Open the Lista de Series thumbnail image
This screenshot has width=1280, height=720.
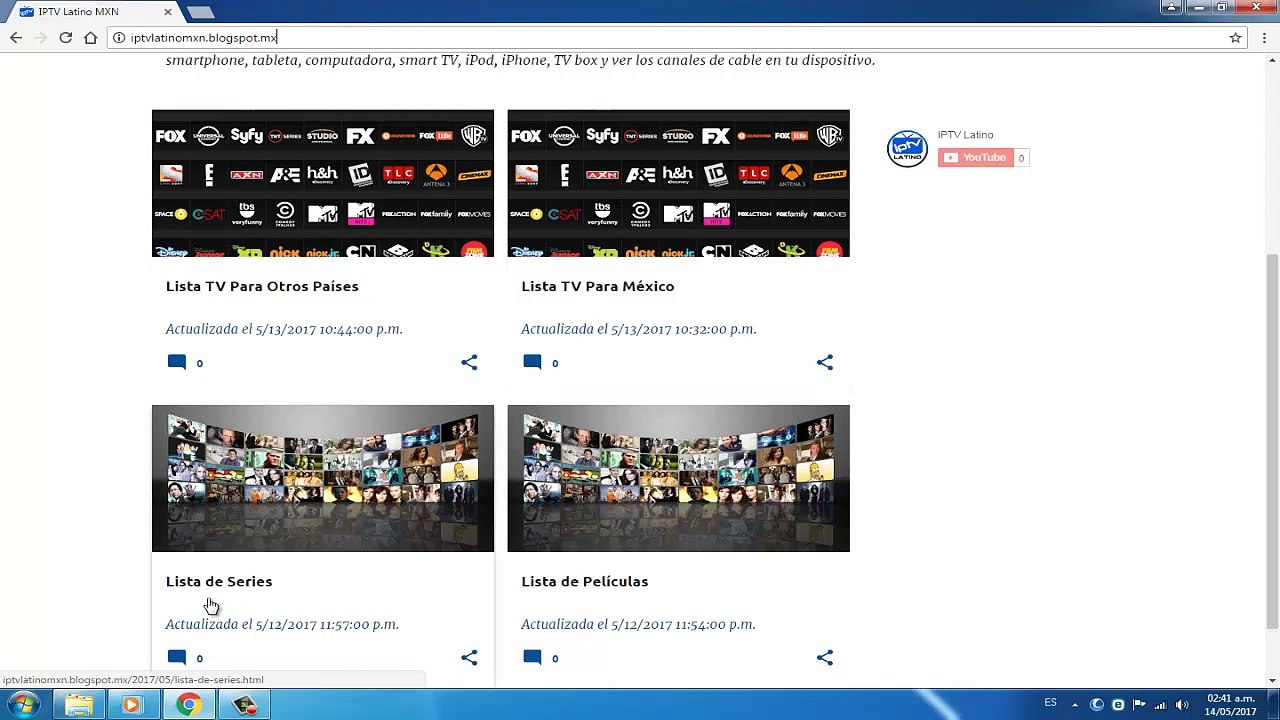click(323, 478)
